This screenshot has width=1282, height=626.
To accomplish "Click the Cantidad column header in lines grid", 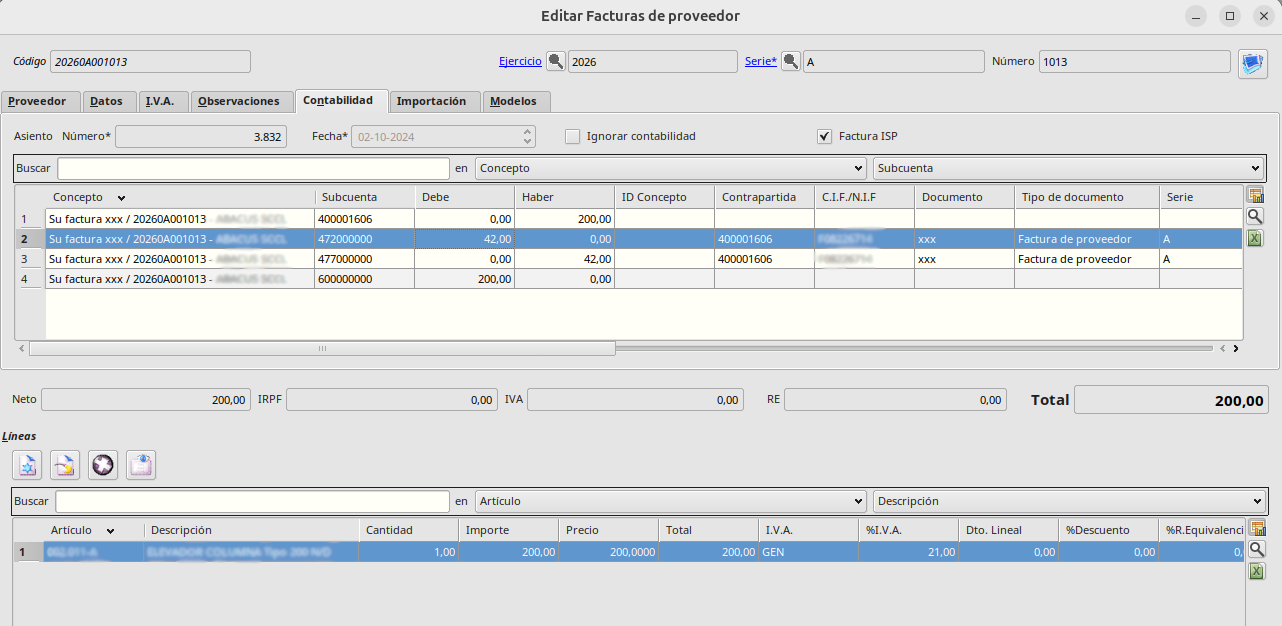I will (409, 530).
